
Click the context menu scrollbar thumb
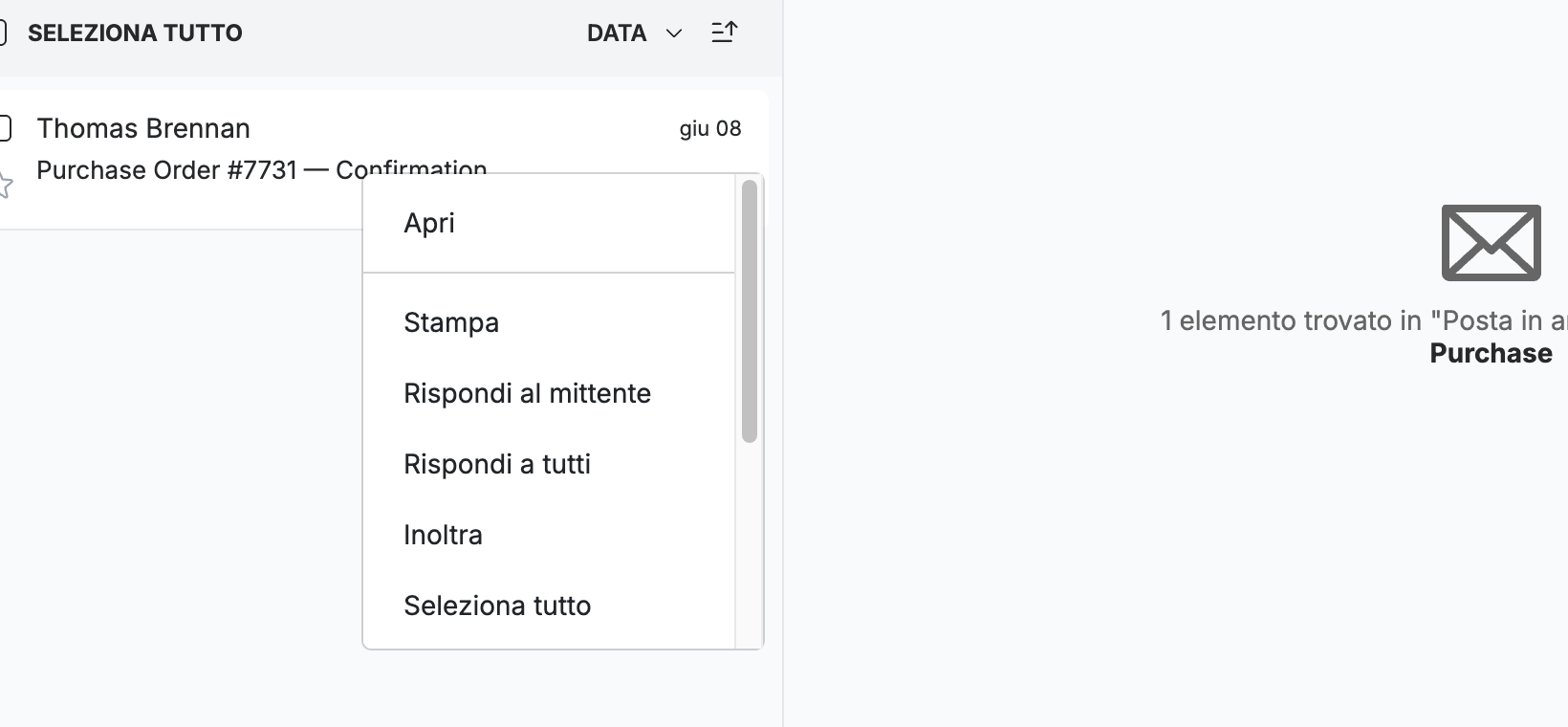750,311
